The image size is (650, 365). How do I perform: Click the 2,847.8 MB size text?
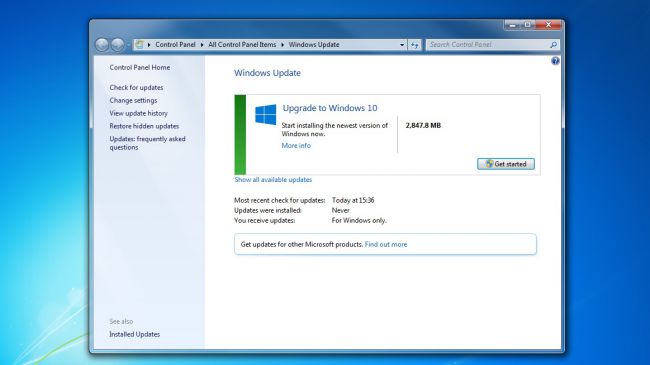point(423,125)
